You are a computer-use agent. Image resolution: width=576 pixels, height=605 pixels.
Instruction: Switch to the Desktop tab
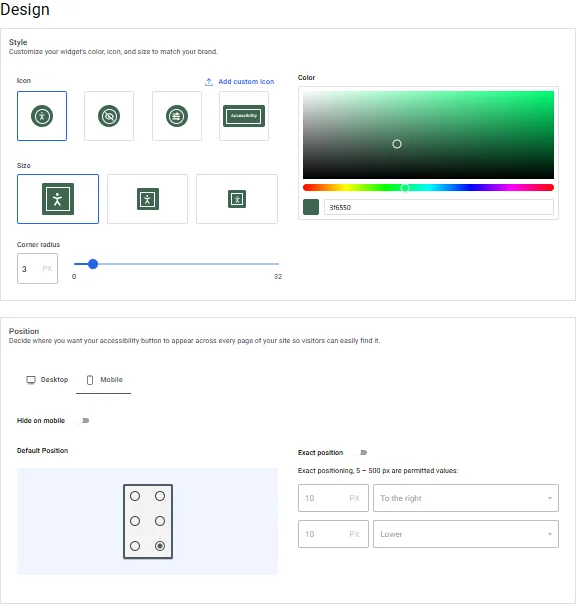click(x=47, y=380)
